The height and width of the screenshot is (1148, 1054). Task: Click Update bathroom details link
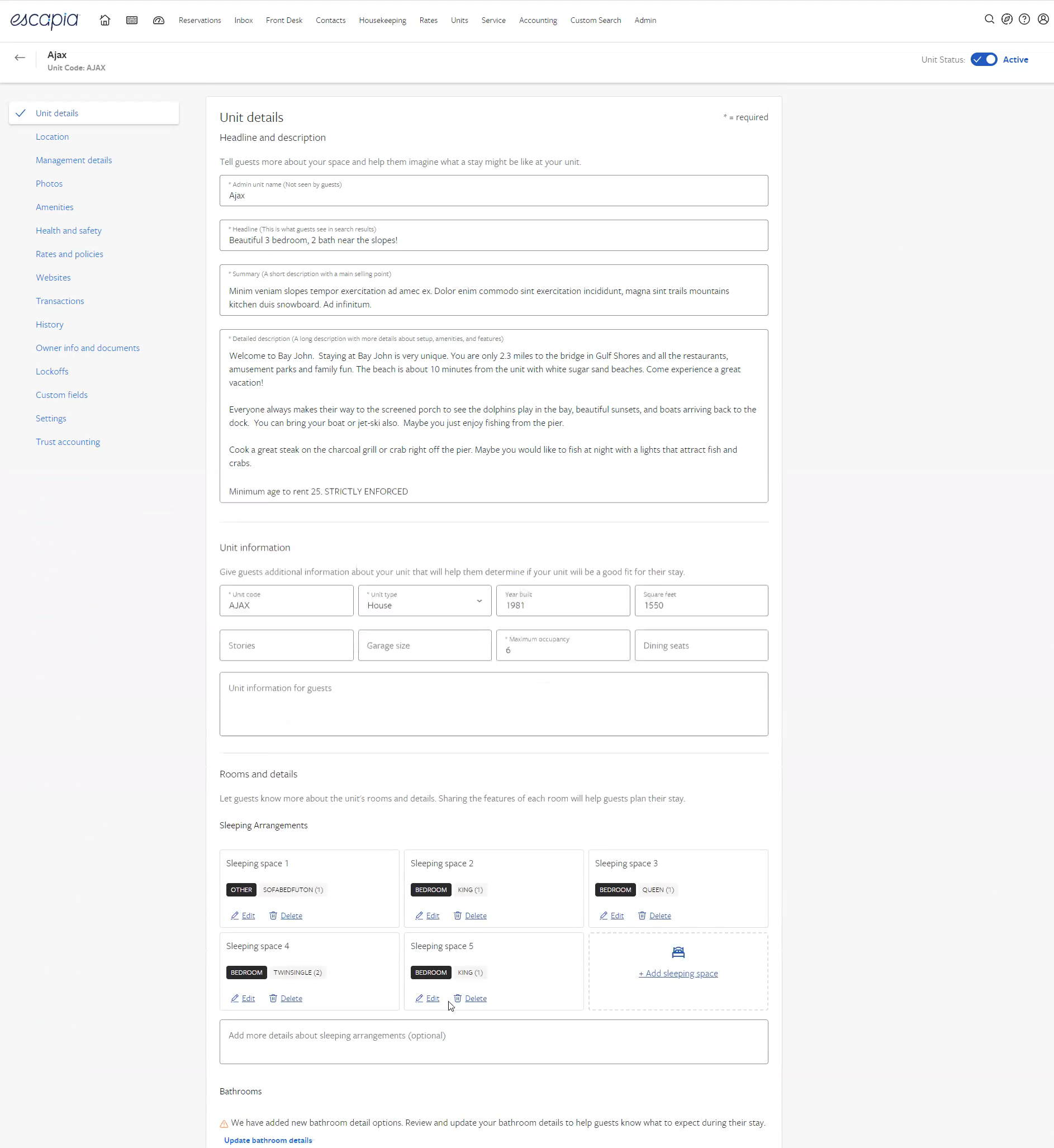click(268, 1140)
